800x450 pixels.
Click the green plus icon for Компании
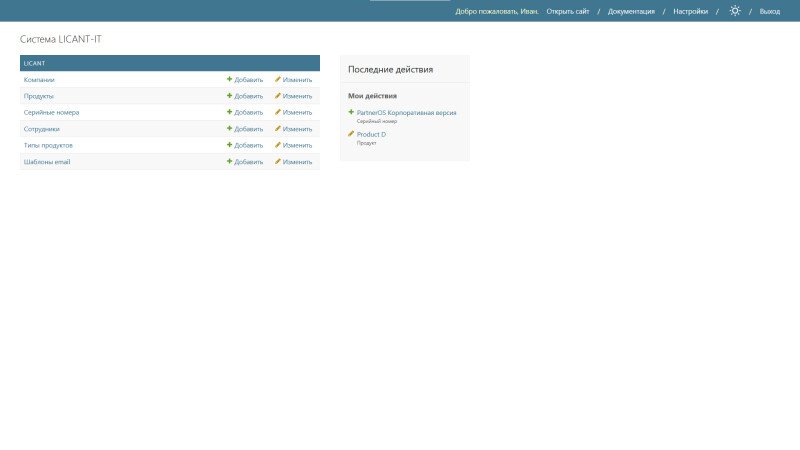click(x=229, y=79)
